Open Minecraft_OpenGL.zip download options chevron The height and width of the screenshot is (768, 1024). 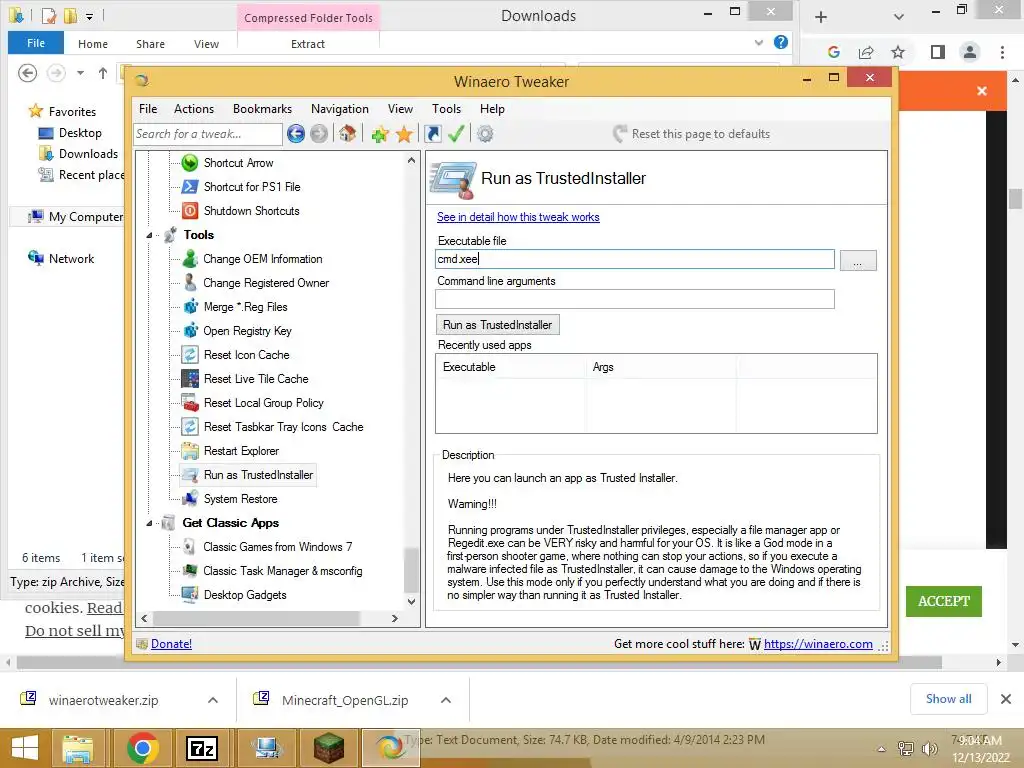tap(446, 700)
